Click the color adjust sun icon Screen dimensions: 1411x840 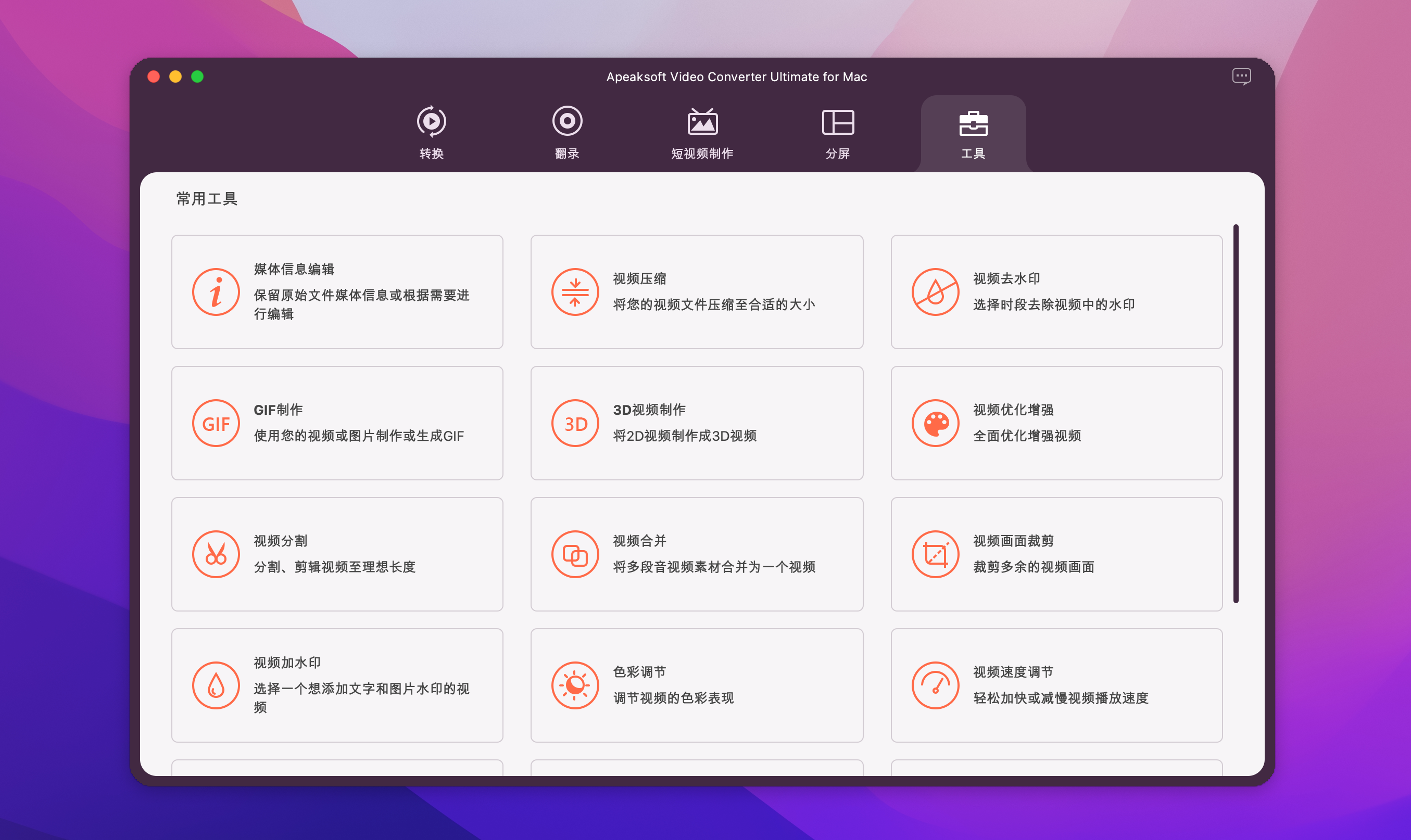(575, 685)
